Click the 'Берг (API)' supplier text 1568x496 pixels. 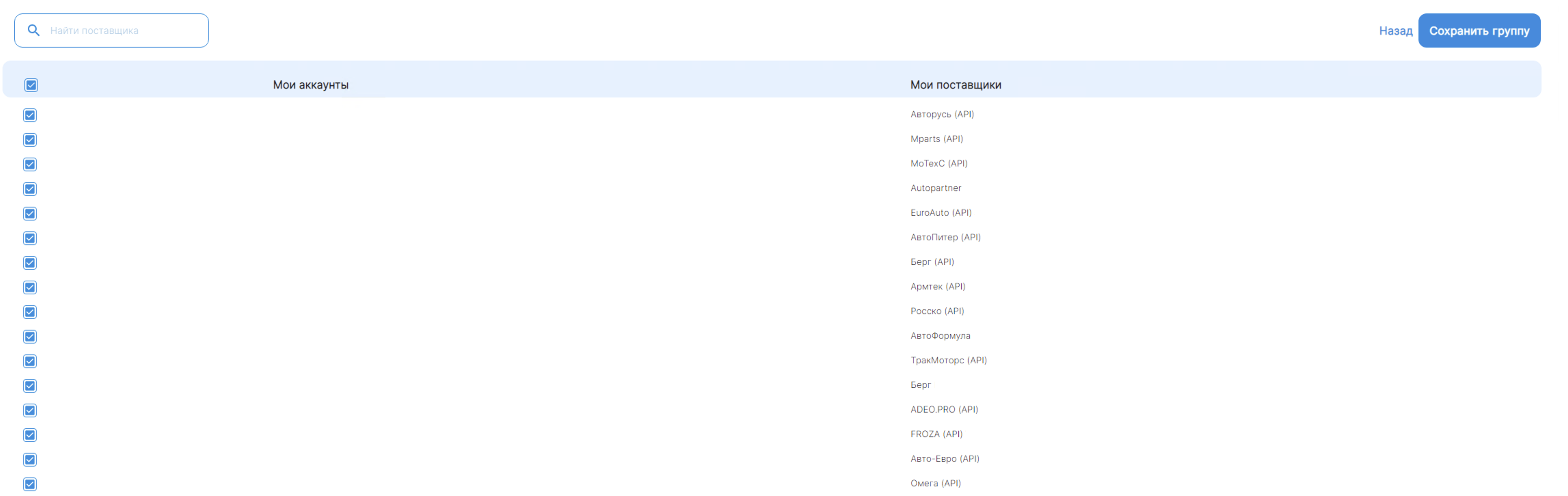(932, 262)
